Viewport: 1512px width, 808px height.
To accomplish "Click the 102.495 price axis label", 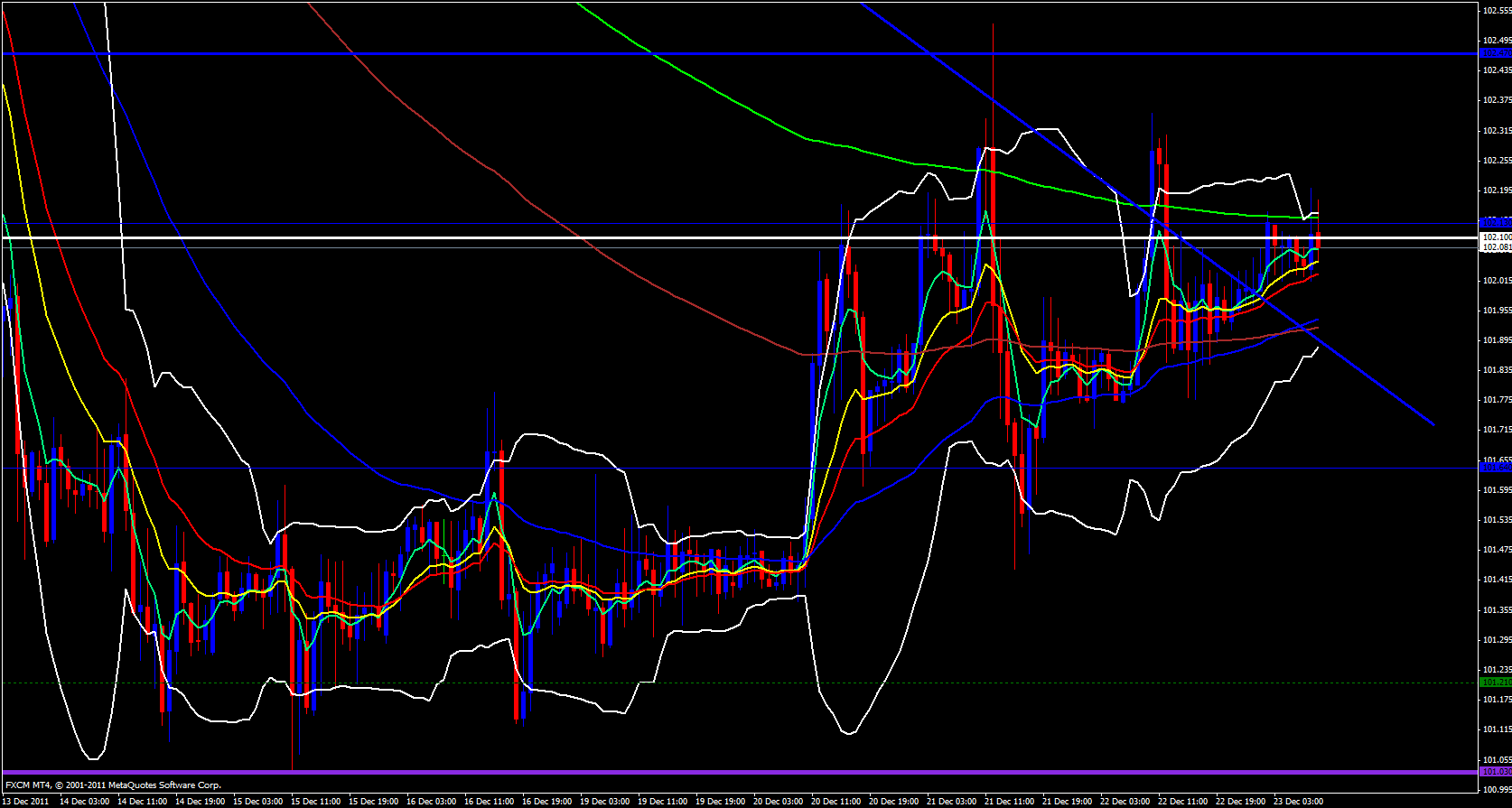I will pyautogui.click(x=1497, y=41).
